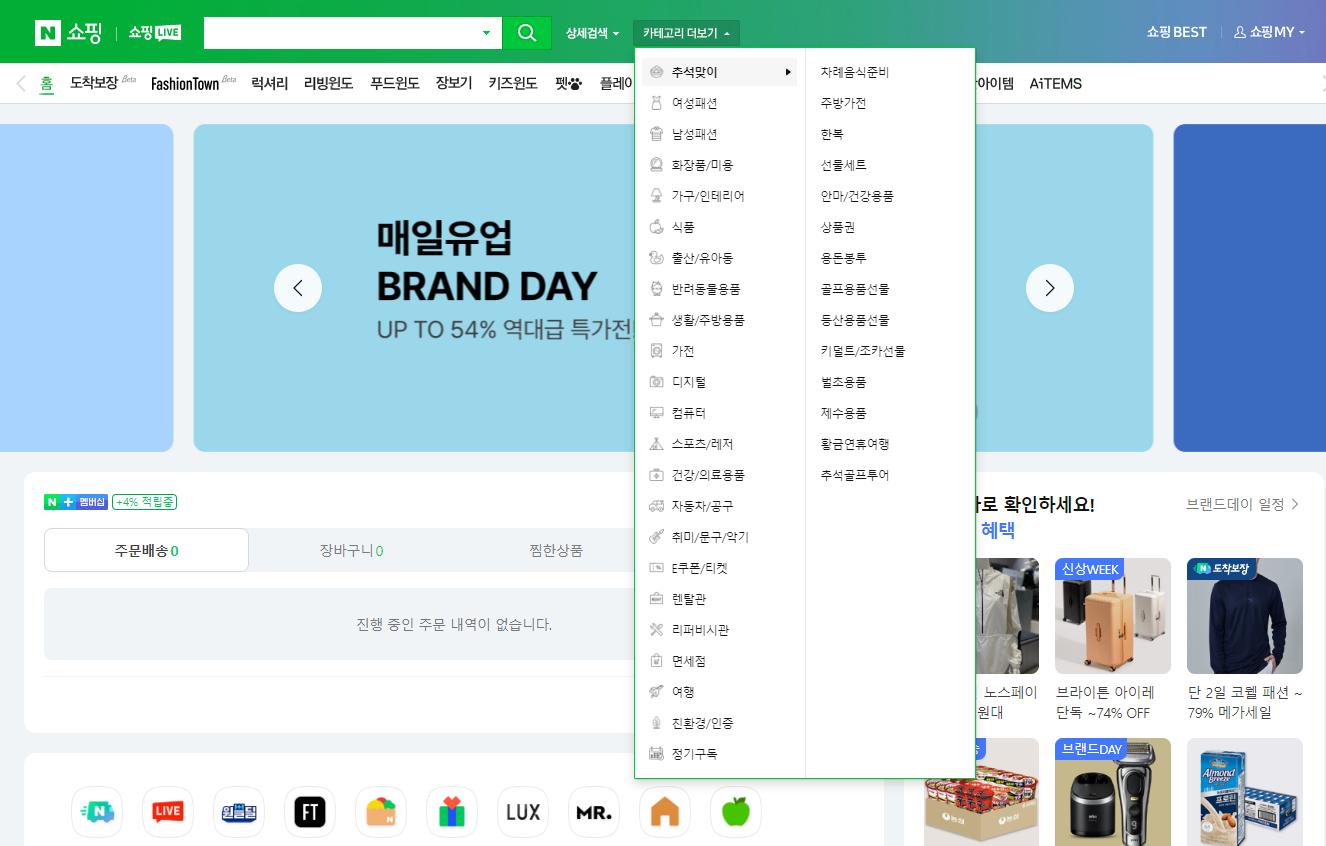
Task: Click the +4% 적립중 badge
Action: [144, 502]
